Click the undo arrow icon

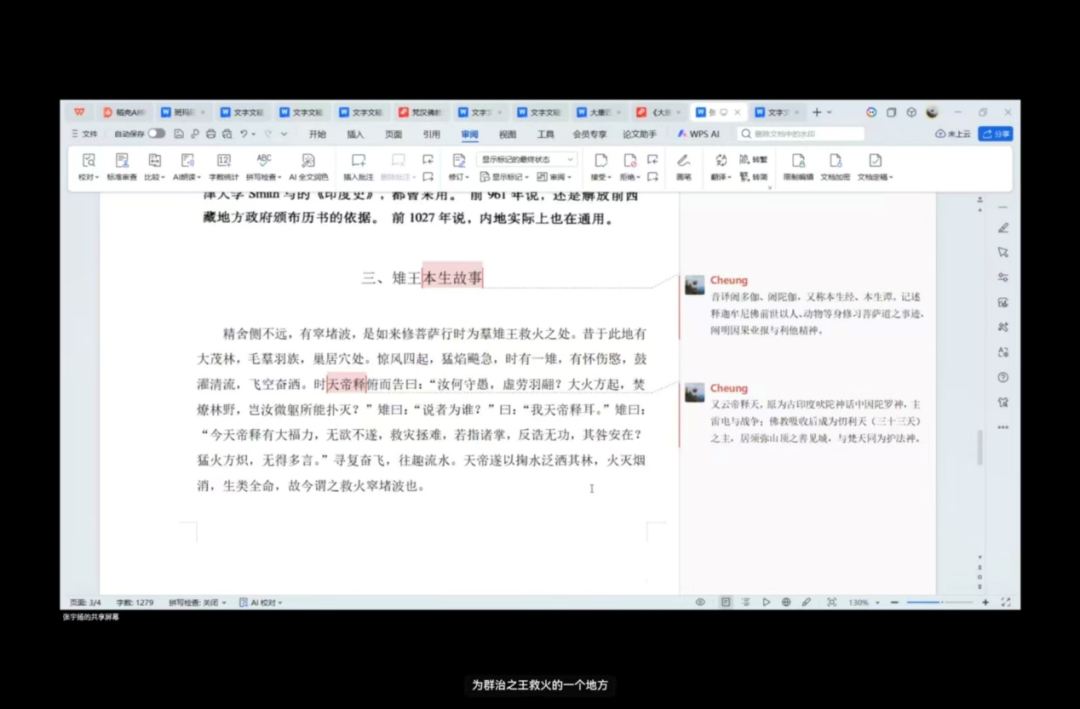tap(244, 134)
